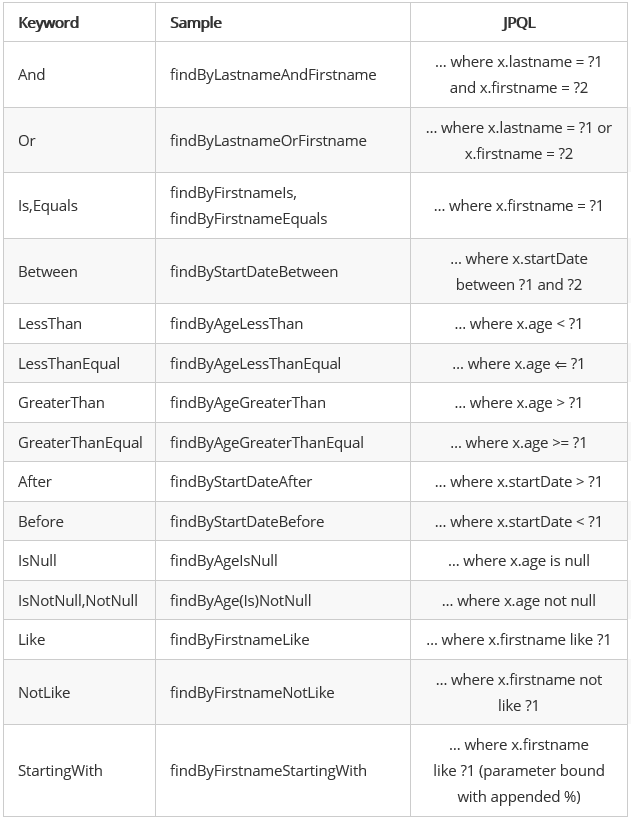Select the LessThan keyword cell

coord(50,324)
